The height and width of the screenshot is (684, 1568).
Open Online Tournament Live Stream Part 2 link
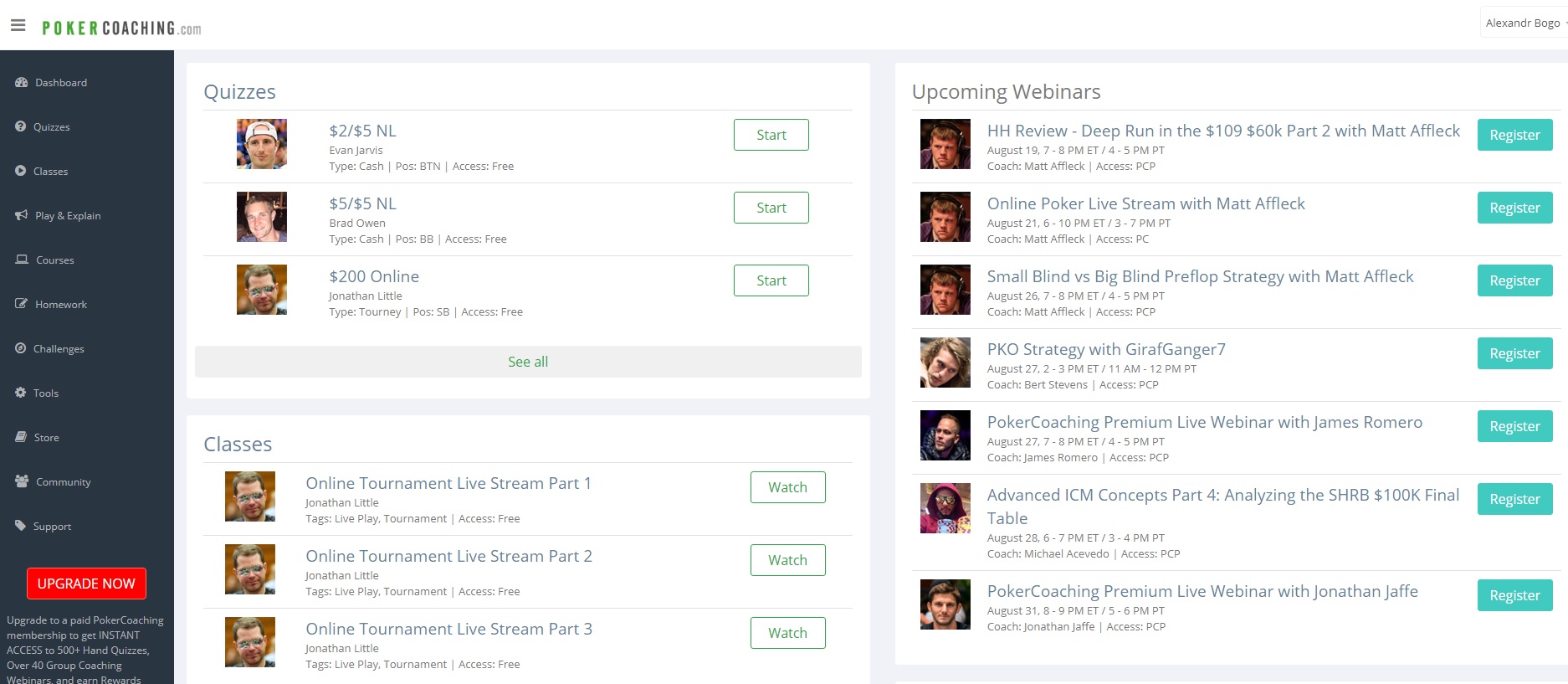448,556
